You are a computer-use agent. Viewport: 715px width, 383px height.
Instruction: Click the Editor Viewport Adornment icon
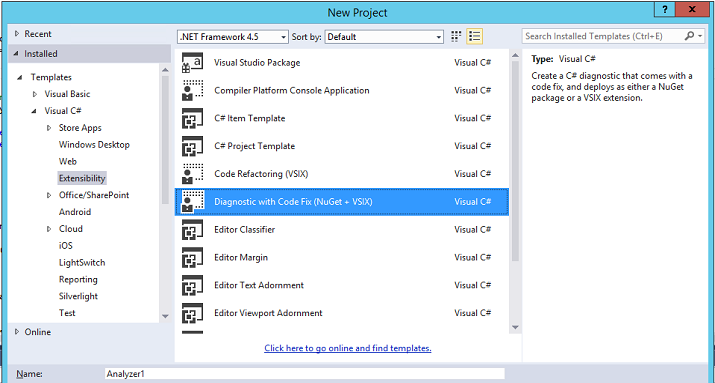coord(192,313)
